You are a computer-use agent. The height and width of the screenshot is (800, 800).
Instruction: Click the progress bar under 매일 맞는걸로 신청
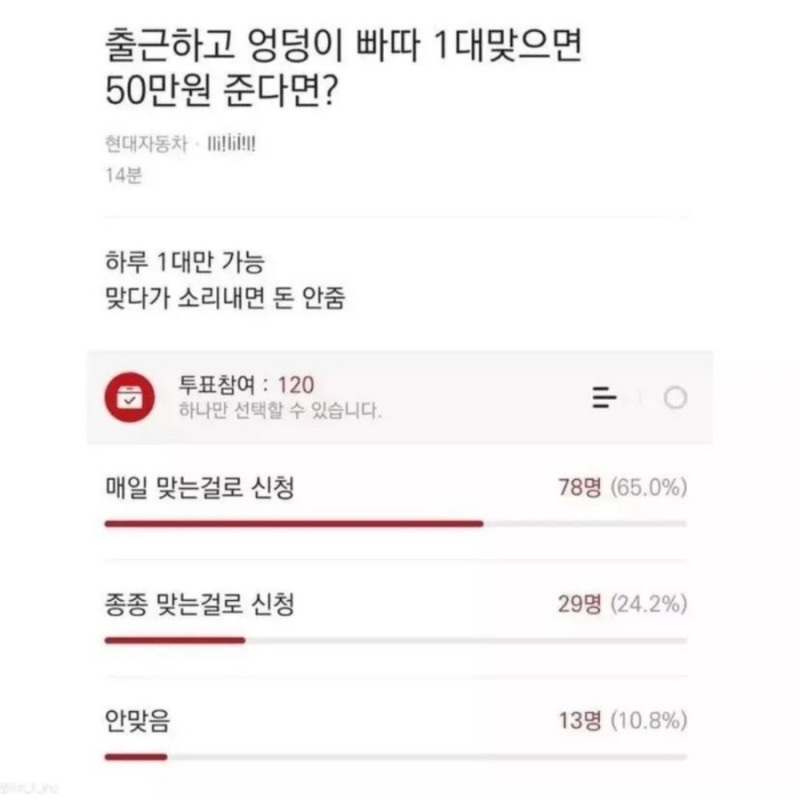tap(395, 521)
